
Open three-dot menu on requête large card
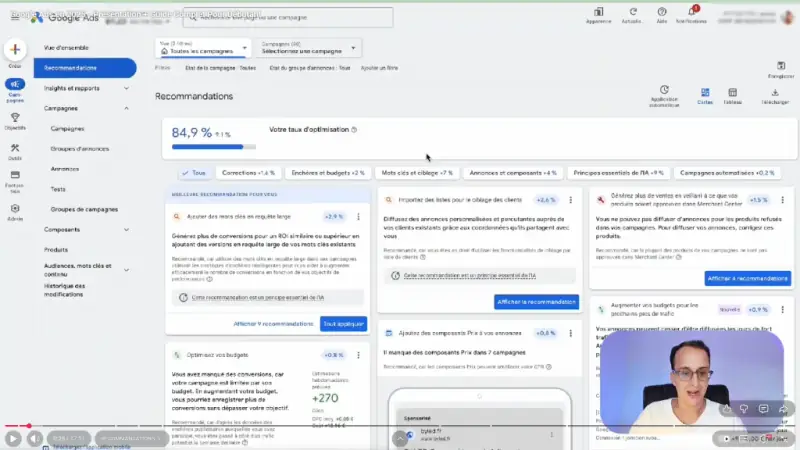[358, 217]
